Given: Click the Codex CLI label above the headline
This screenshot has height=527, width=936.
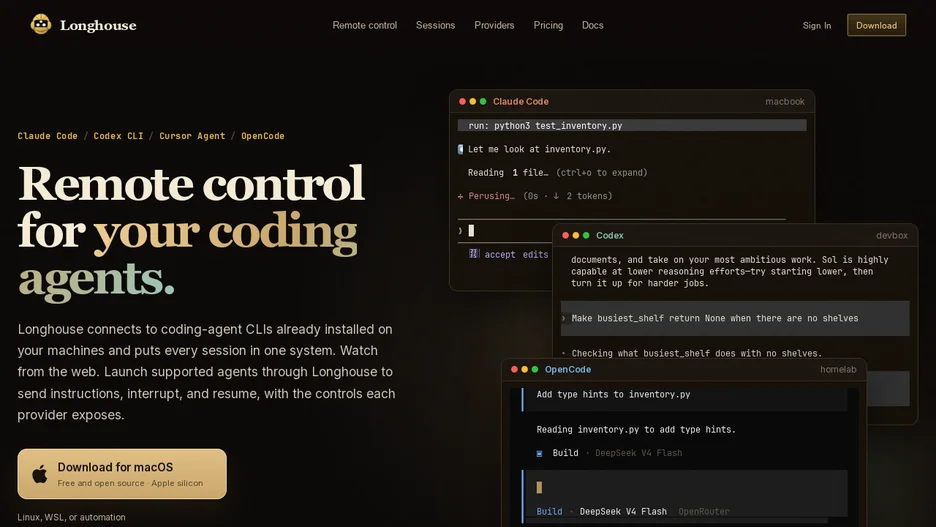Looking at the screenshot, I should (118, 135).
